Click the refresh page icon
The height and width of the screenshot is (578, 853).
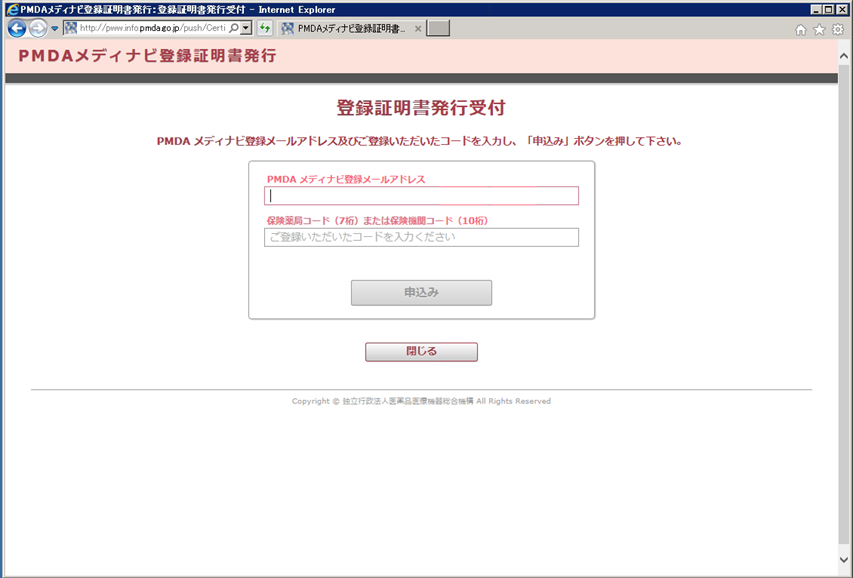click(264, 28)
